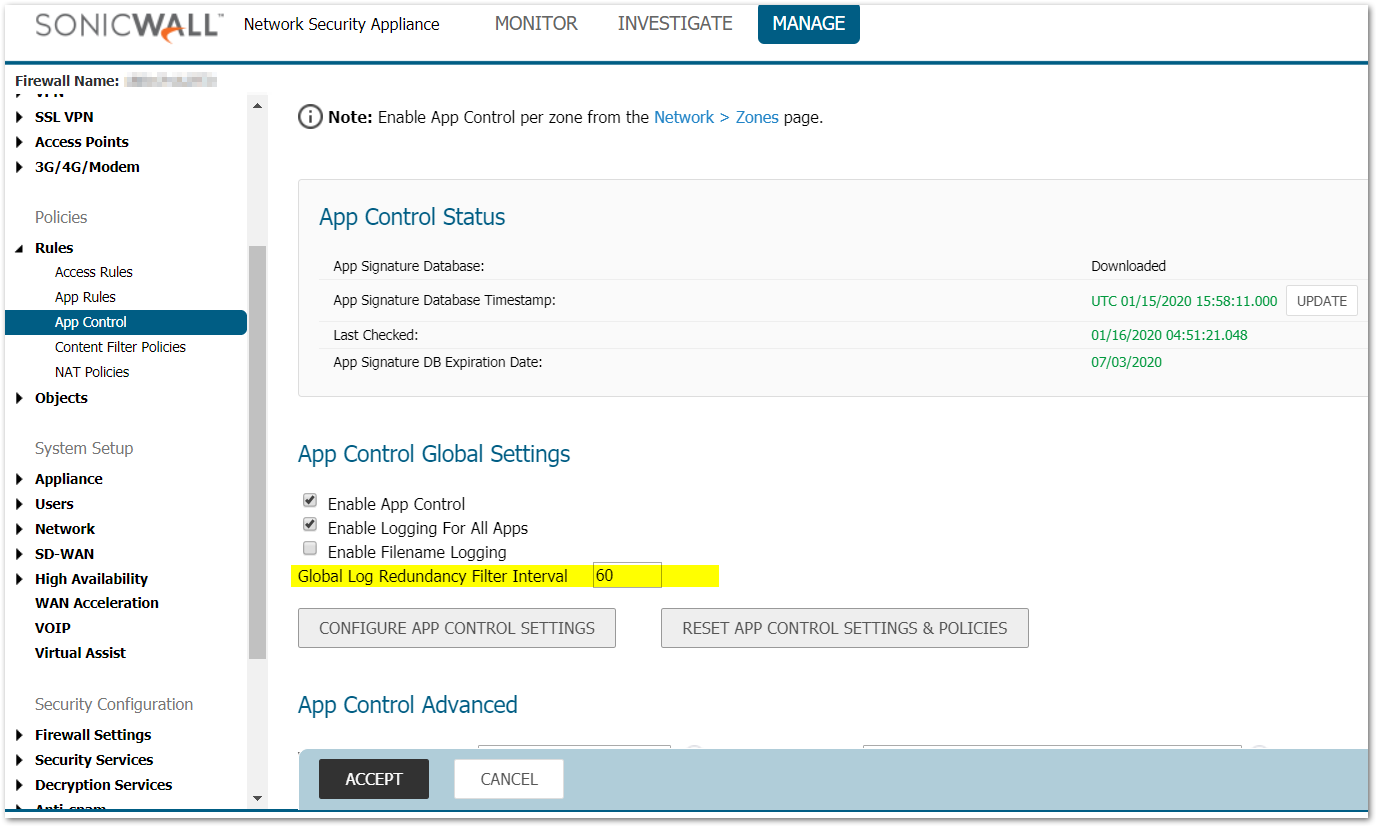Expand the Firewall Settings group
This screenshot has height=827, width=1377.
tap(20, 735)
